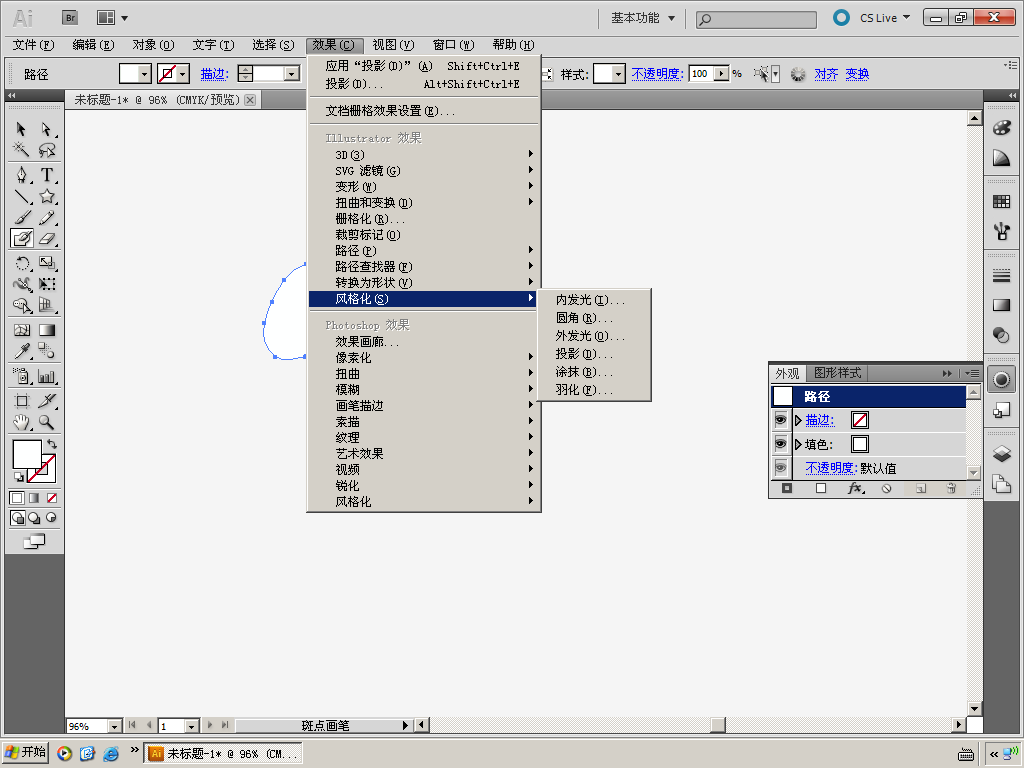Screen dimensions: 1024x768
Task: Choose the Rotate tool
Action: point(21,263)
